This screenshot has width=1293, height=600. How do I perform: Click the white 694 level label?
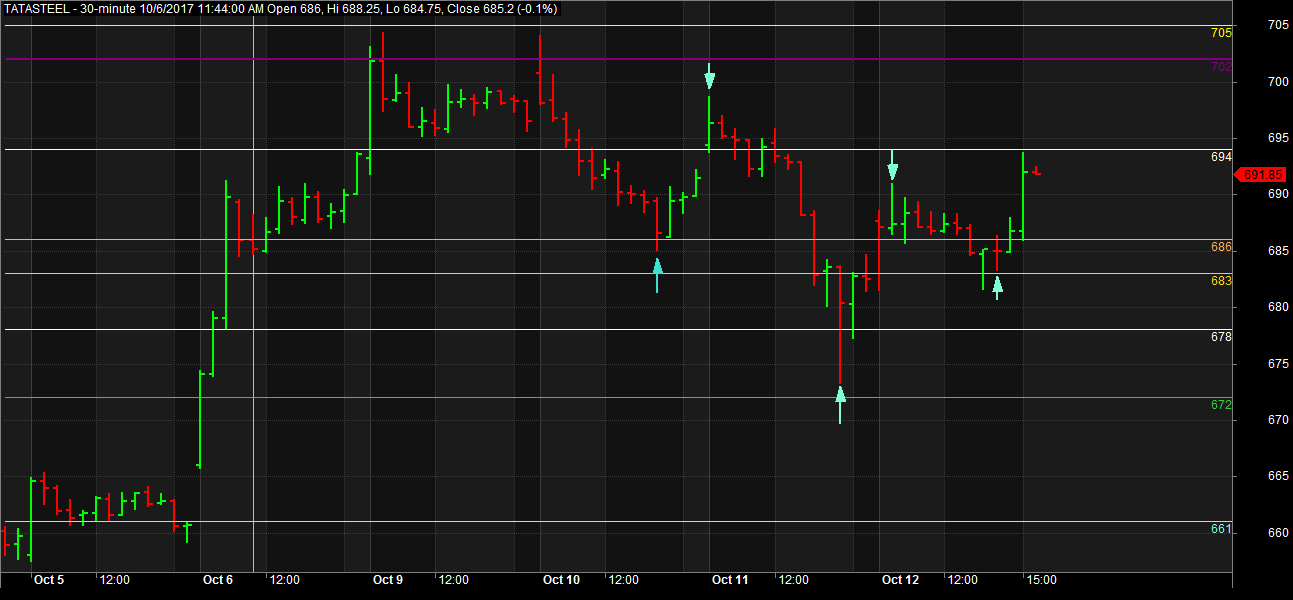(x=1221, y=157)
